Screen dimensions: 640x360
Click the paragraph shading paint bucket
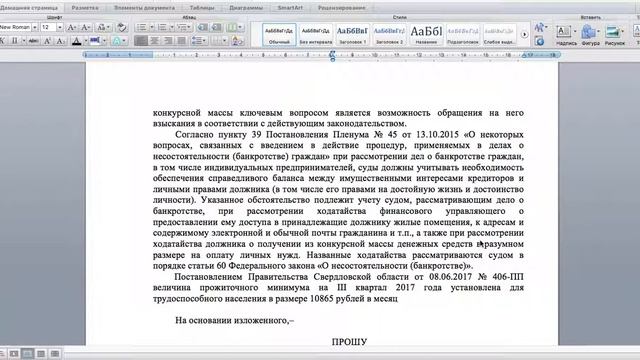pyautogui.click(x=236, y=41)
